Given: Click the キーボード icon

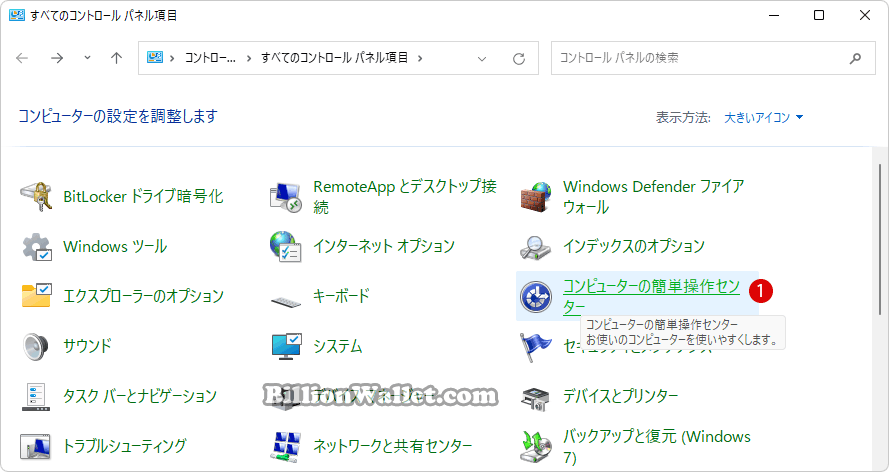Looking at the screenshot, I should [286, 300].
